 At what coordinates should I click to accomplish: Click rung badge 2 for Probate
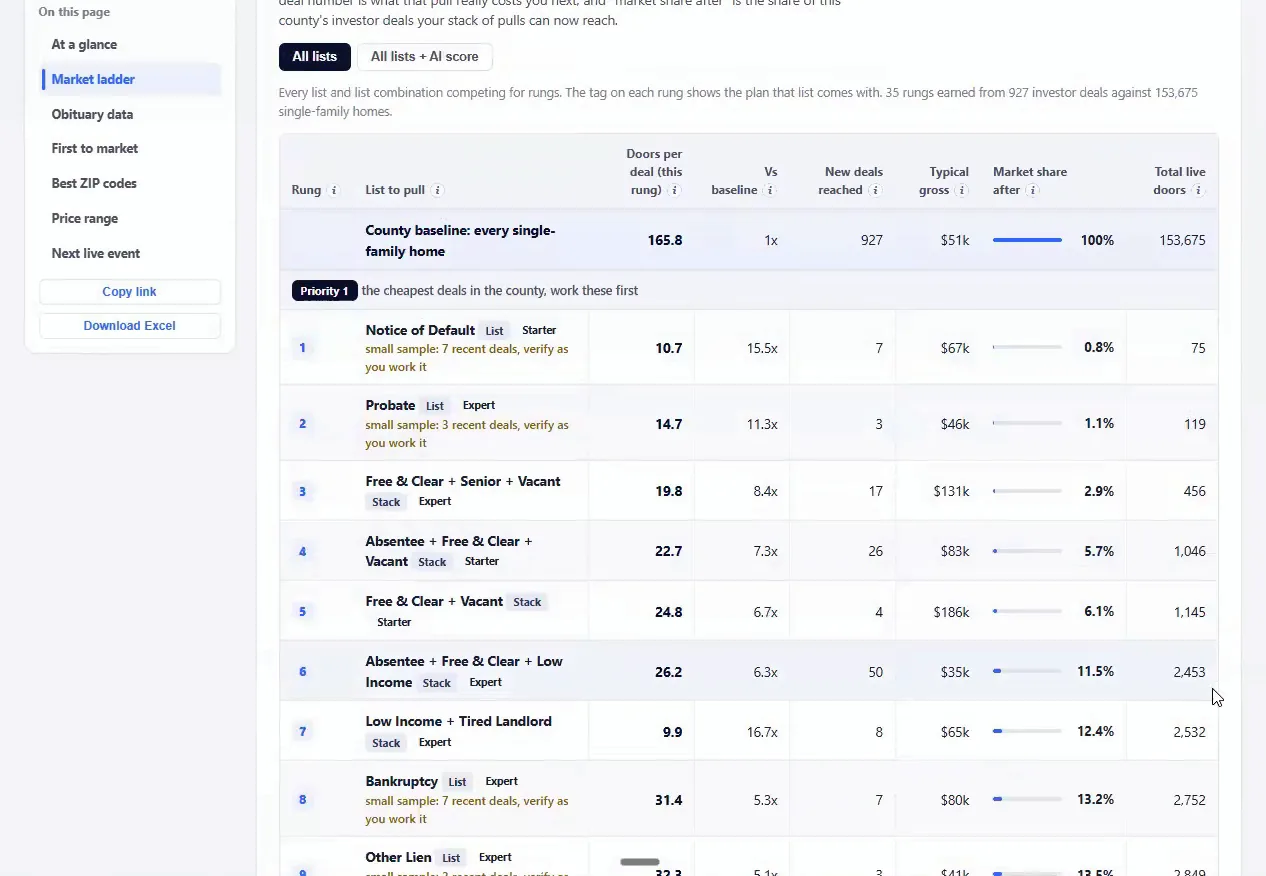click(x=302, y=424)
